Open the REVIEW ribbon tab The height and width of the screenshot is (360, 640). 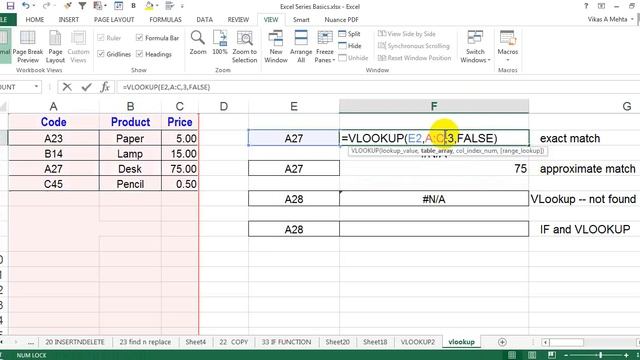(238, 20)
